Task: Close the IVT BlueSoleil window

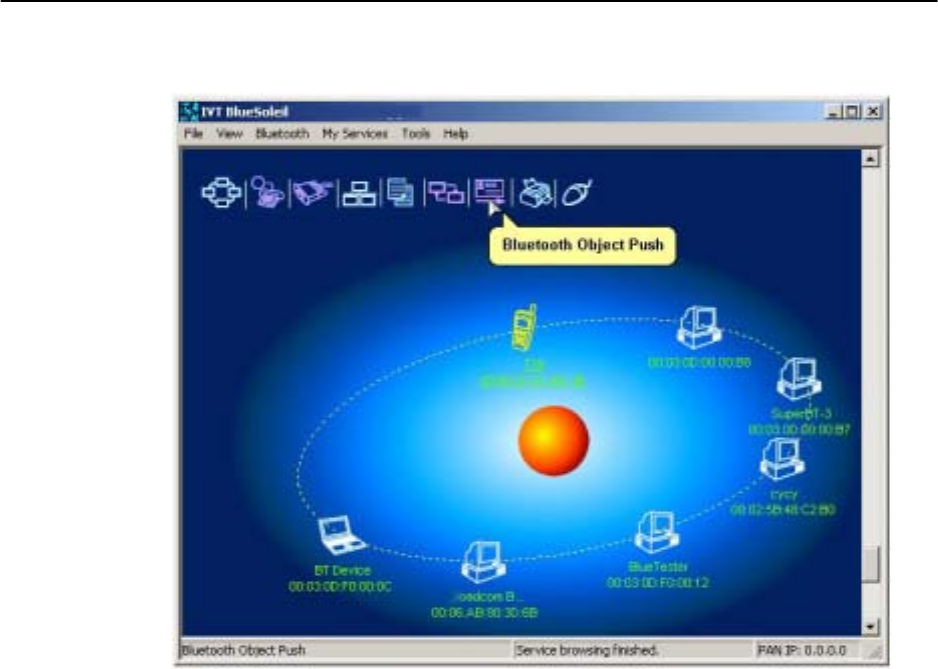Action: click(873, 111)
